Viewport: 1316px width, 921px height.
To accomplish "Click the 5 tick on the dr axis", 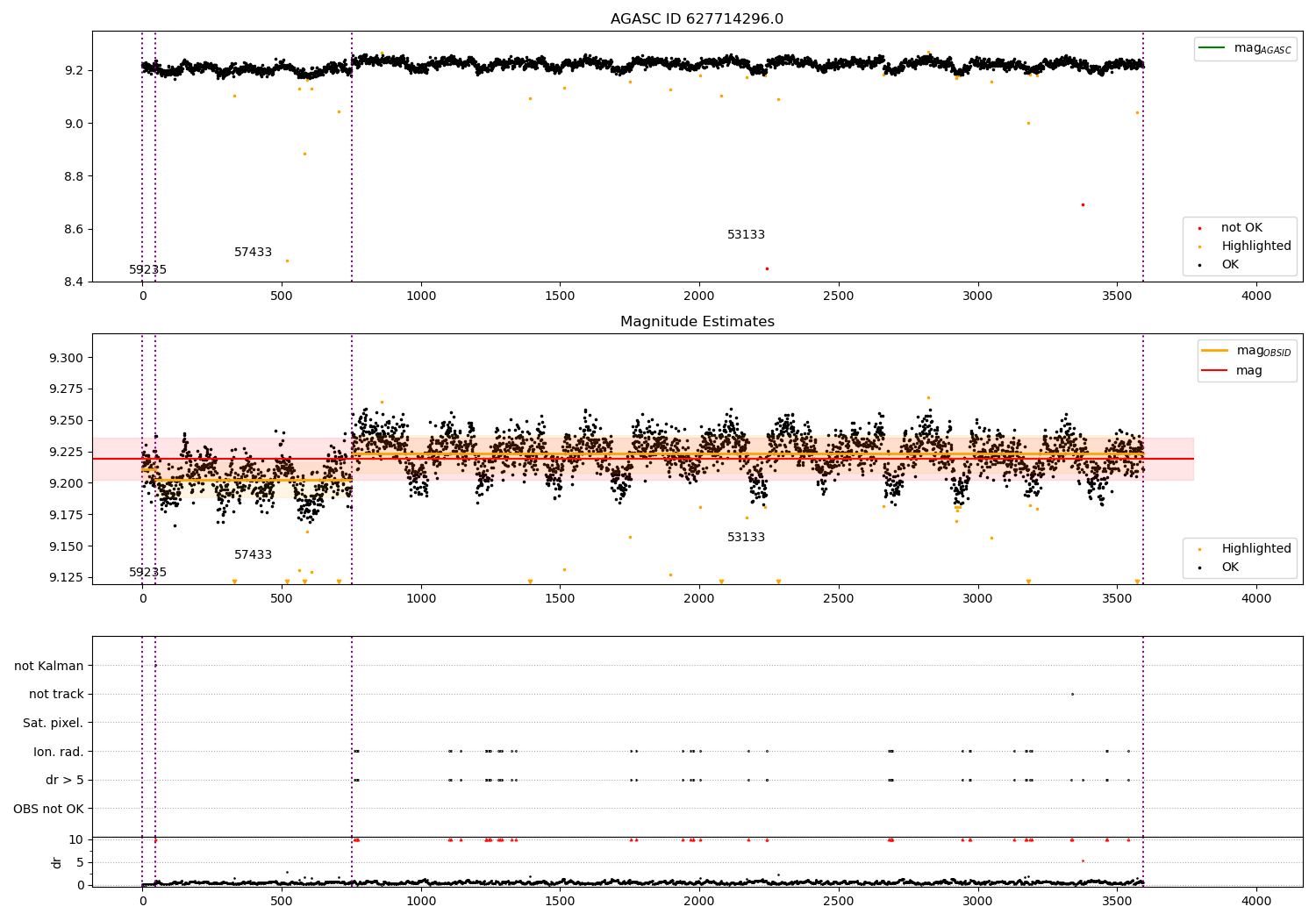I will (80, 863).
